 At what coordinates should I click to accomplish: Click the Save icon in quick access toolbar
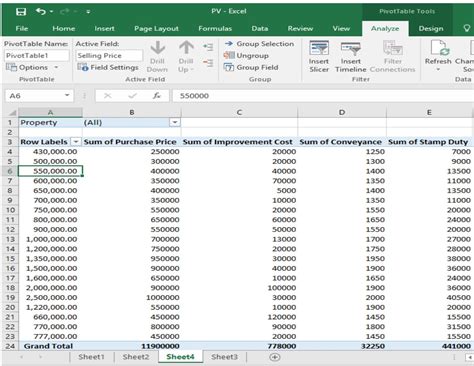[x=21, y=12]
